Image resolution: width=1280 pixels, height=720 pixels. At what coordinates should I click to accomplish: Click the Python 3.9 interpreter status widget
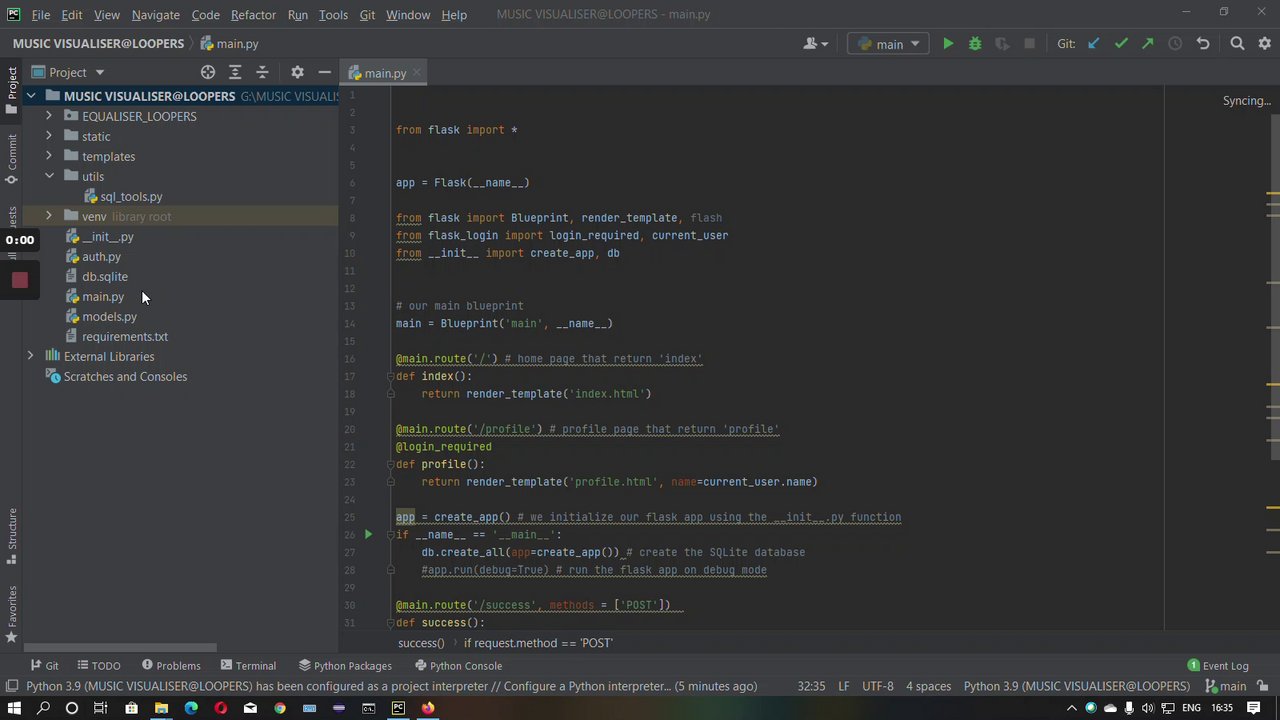pos(1076,686)
